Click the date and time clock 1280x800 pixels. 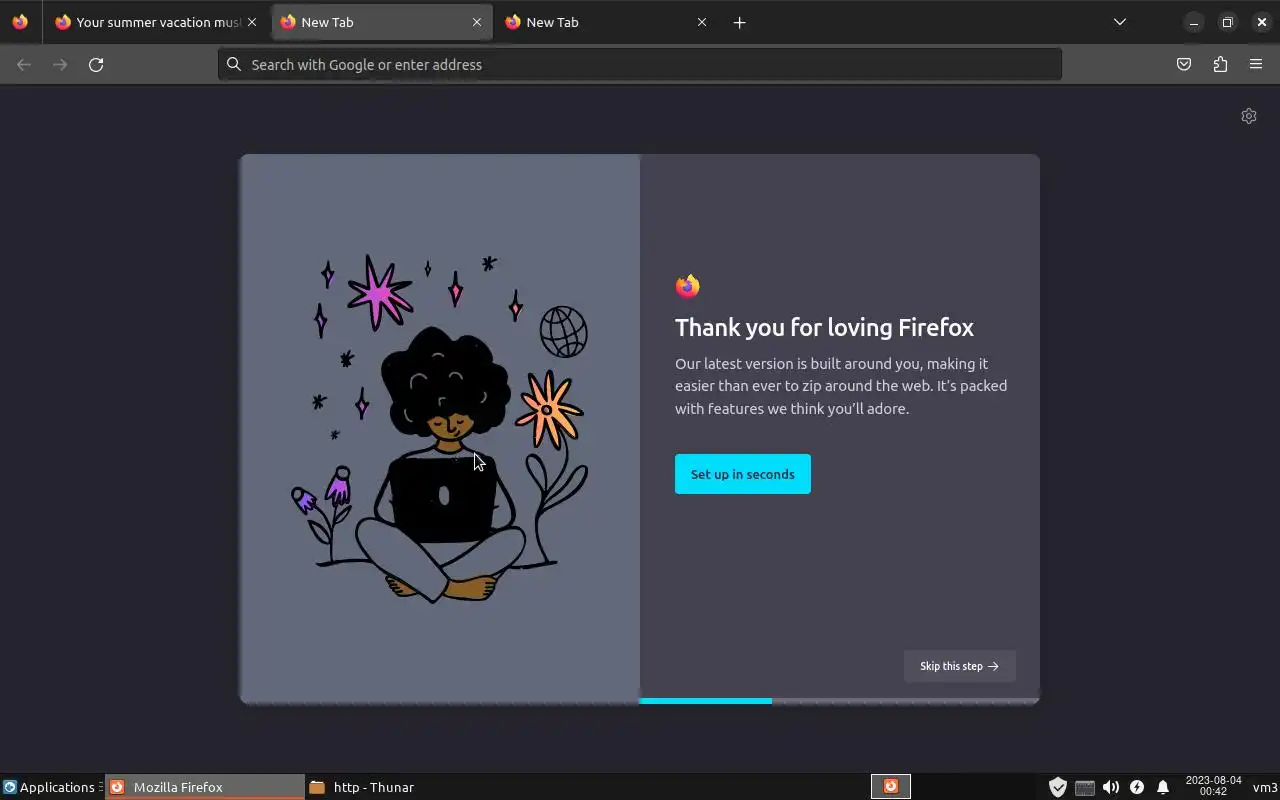click(1213, 786)
